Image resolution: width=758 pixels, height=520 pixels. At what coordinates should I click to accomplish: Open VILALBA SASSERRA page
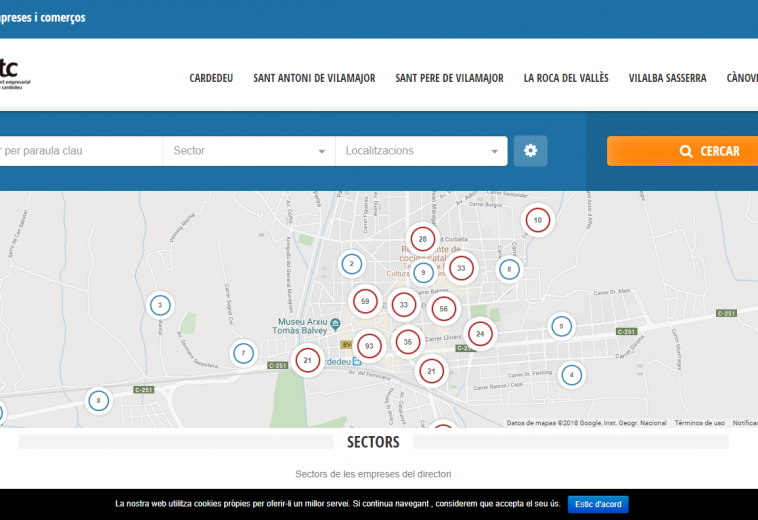pyautogui.click(x=667, y=78)
